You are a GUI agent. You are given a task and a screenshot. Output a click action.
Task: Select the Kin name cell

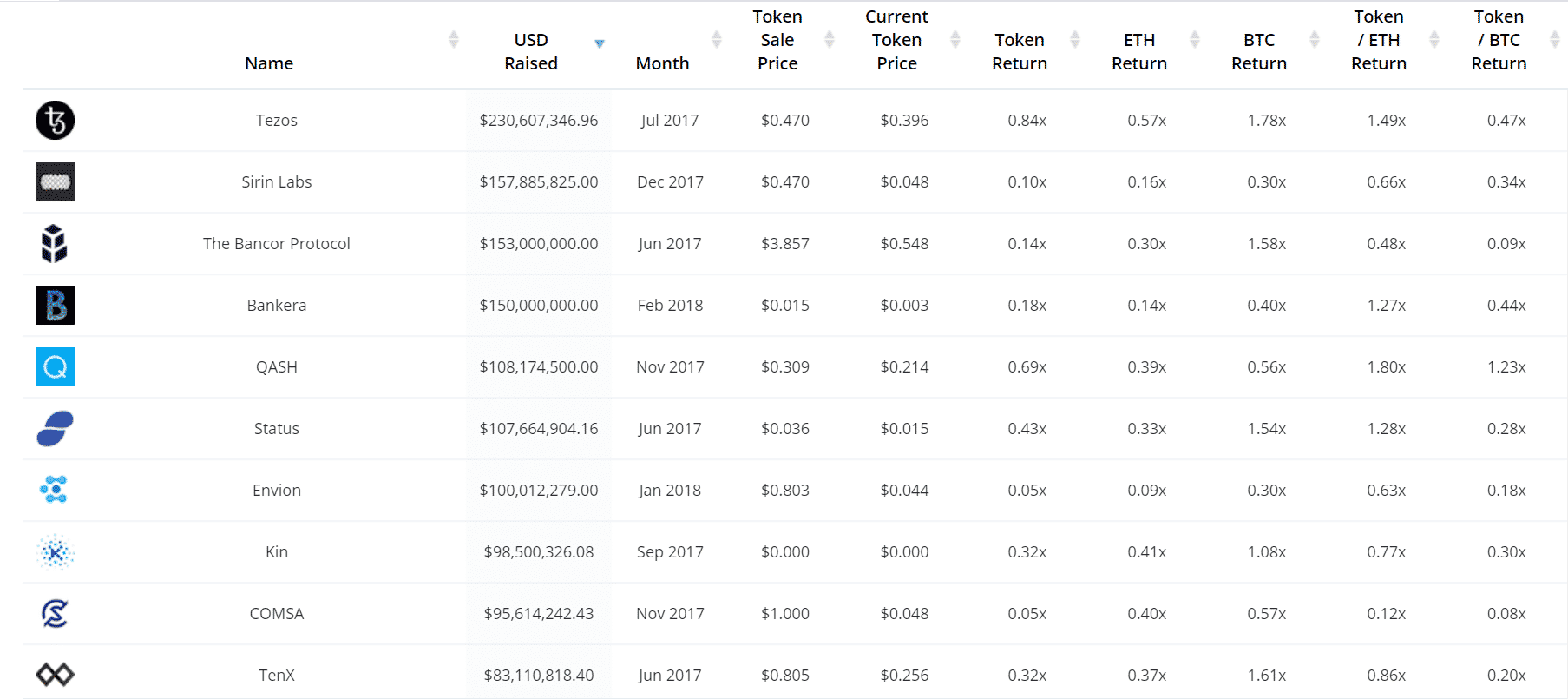click(277, 552)
